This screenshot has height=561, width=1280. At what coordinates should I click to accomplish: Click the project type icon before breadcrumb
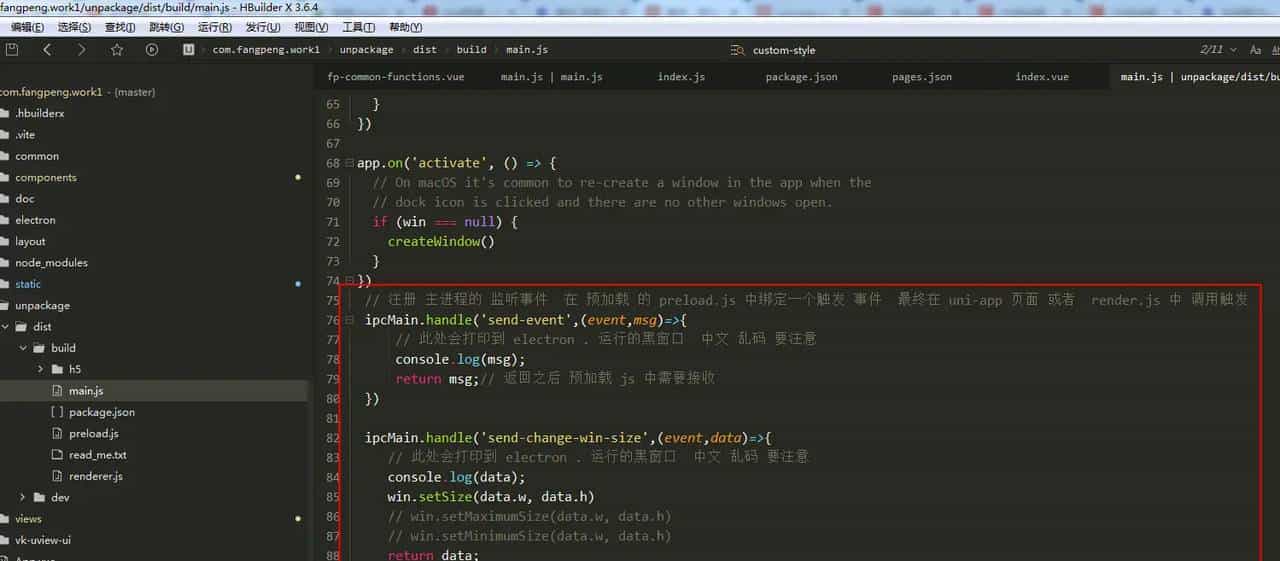point(187,49)
